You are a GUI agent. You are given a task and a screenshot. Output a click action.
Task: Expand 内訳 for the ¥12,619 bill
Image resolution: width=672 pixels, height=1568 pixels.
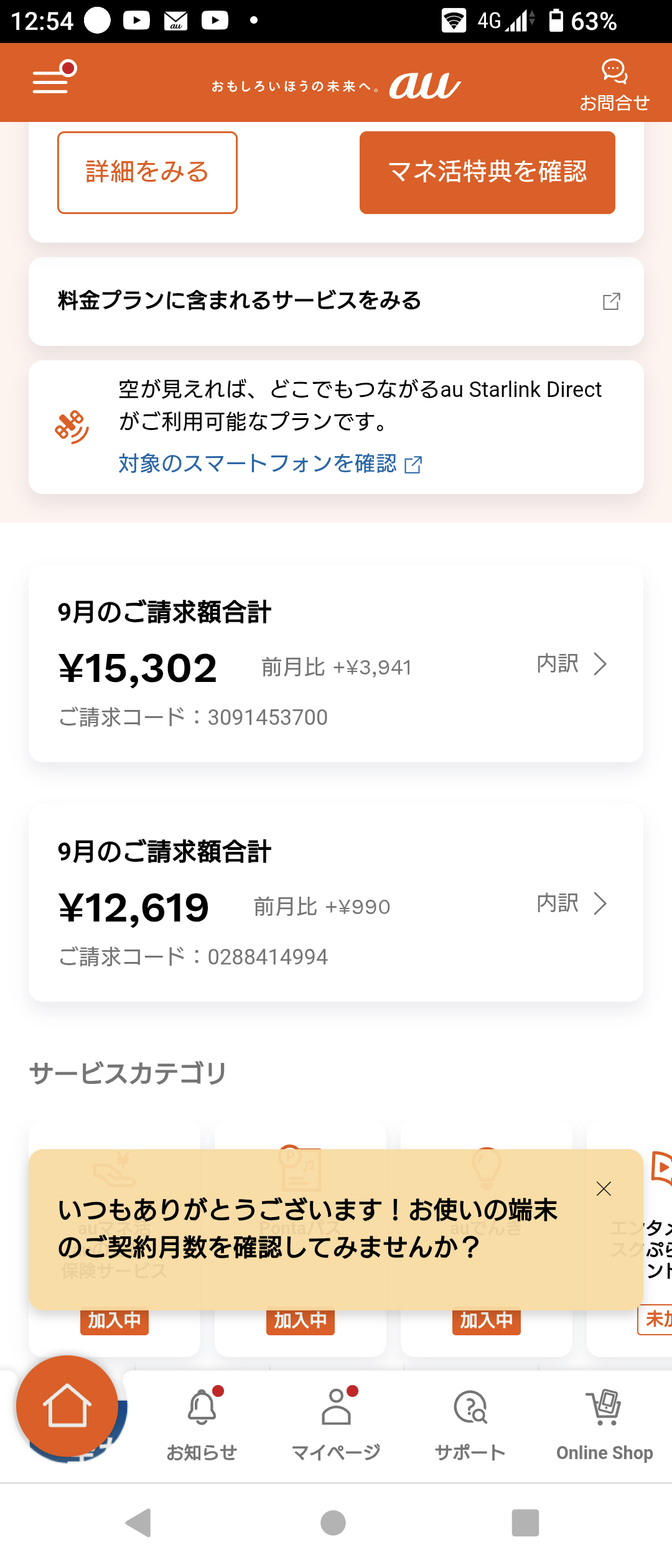[571, 903]
